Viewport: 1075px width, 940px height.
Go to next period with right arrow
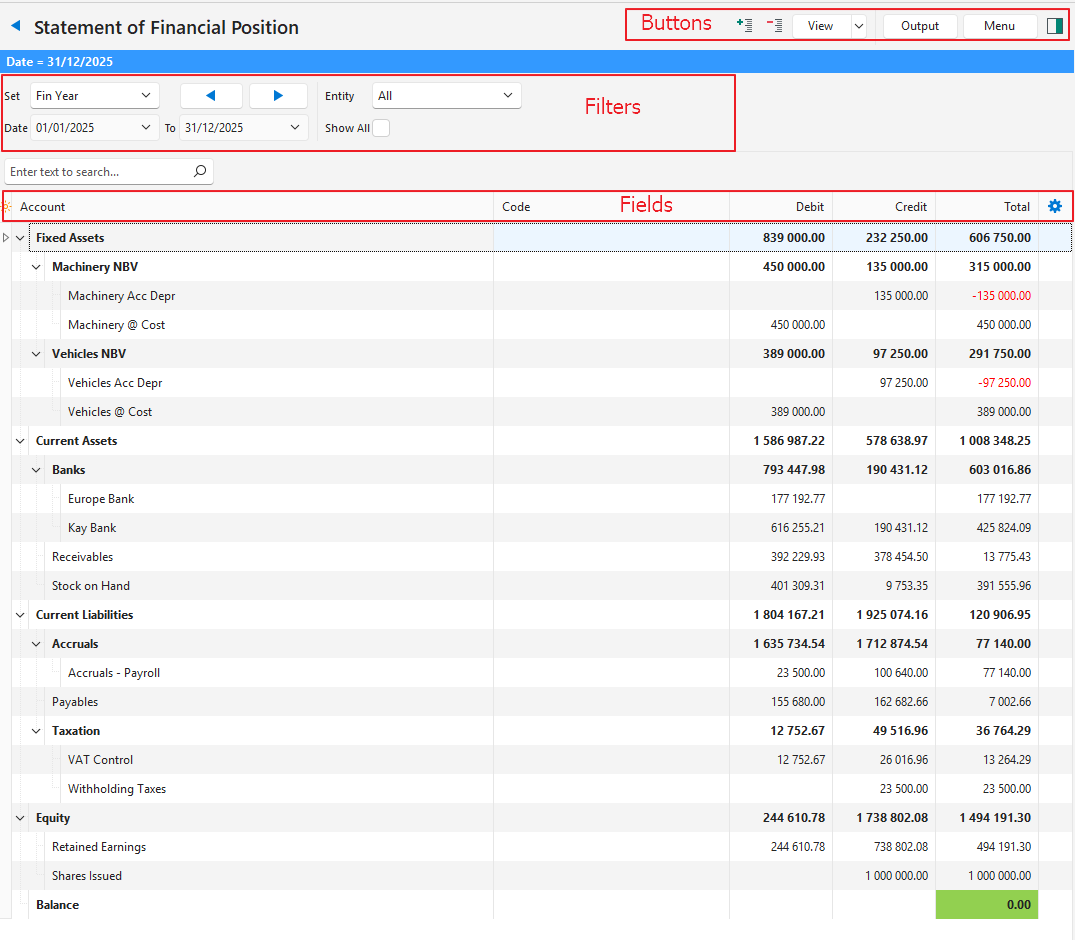pos(278,96)
